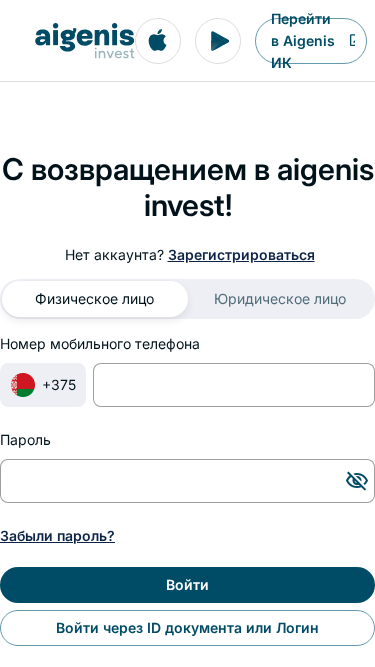Open the +375 country code selector
Screen dimensions: 375x667
(43, 385)
